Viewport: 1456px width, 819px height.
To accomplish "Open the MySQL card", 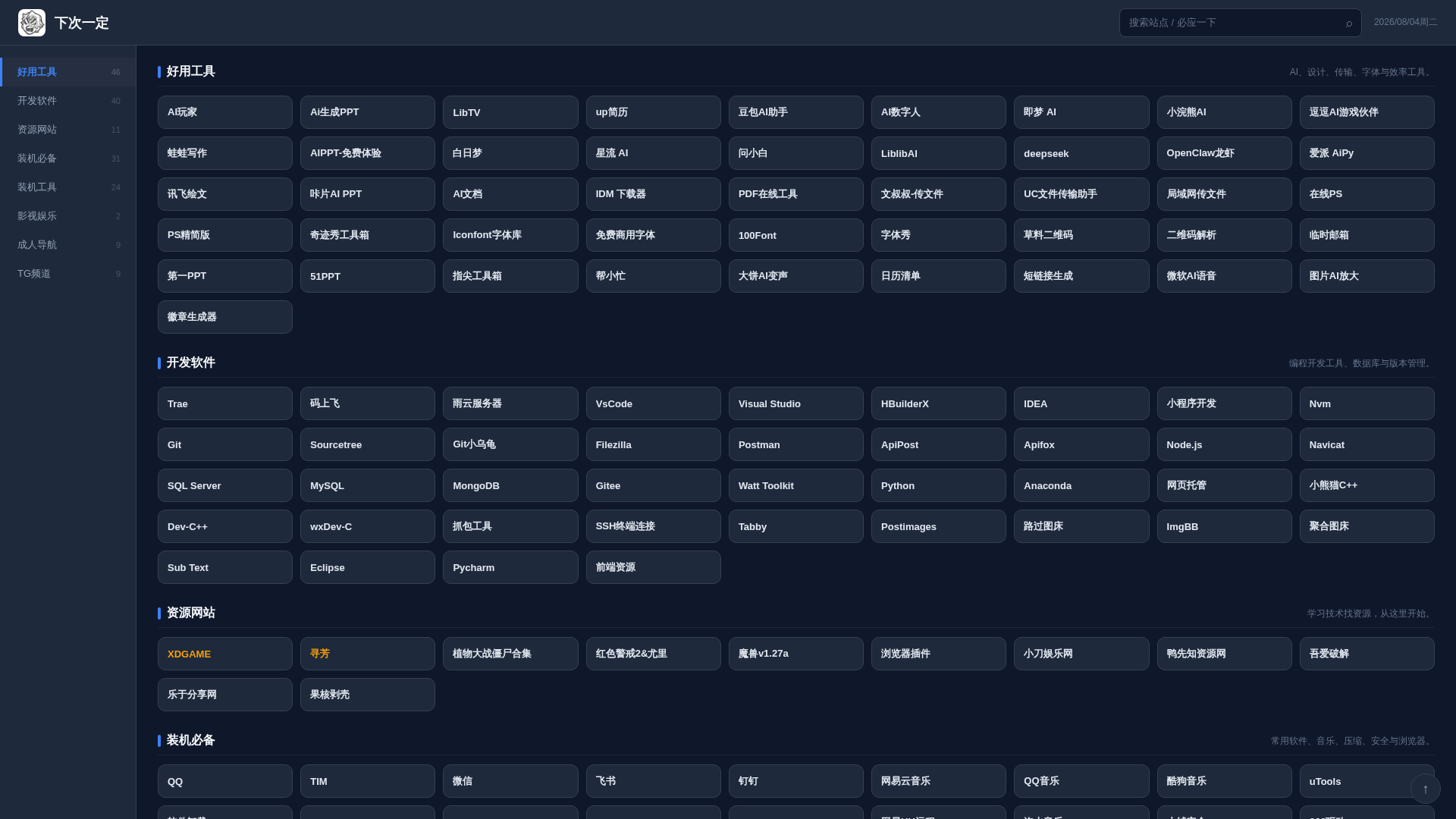I will tap(368, 485).
